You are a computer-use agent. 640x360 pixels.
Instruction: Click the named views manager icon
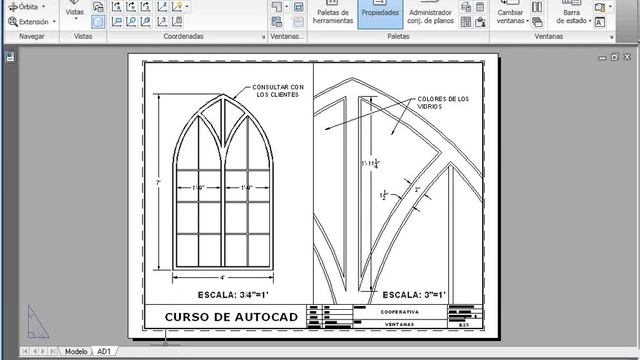pos(98,7)
